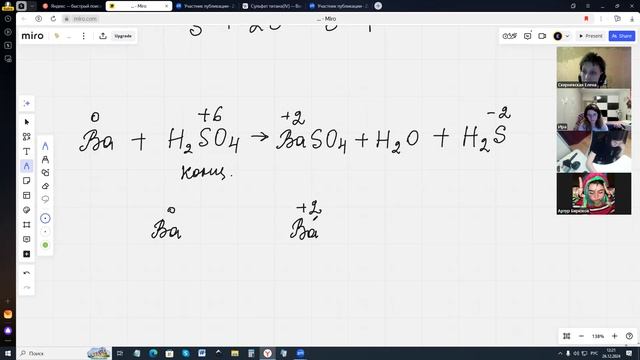Choose the highlighter in drawing submenu

pos(45,159)
